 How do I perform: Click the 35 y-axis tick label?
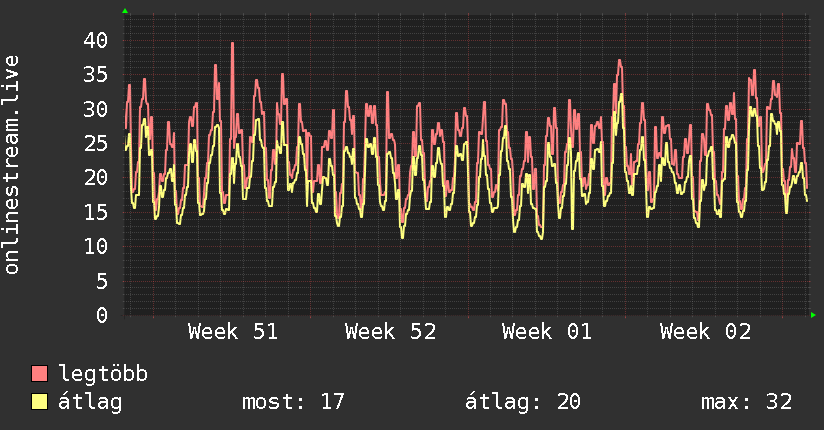pos(96,75)
